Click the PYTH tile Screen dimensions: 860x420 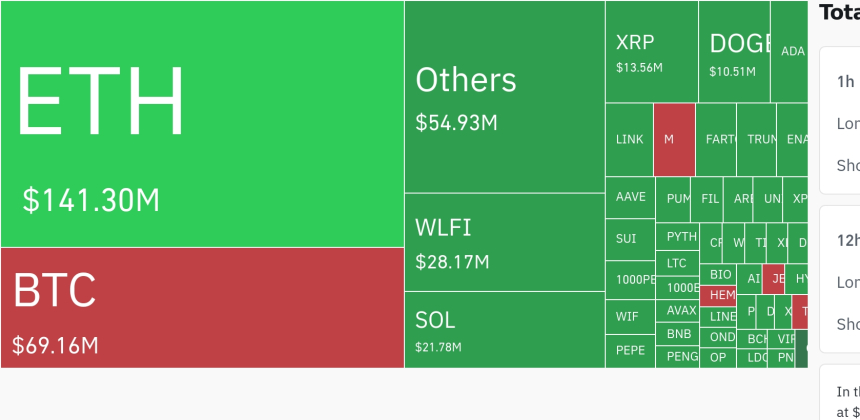680,237
